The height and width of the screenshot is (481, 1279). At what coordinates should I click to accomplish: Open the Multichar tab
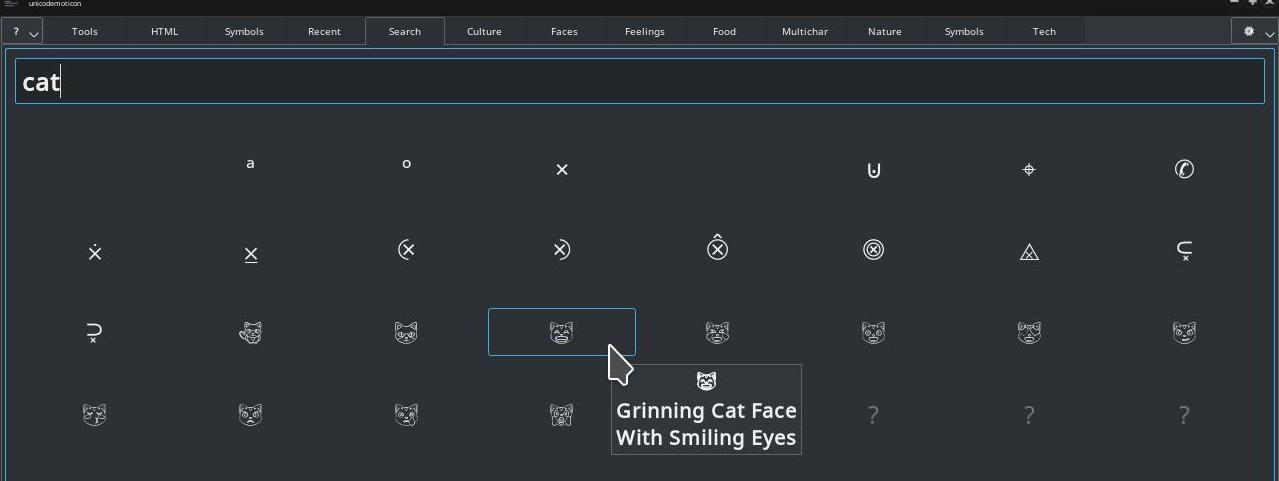(x=805, y=31)
